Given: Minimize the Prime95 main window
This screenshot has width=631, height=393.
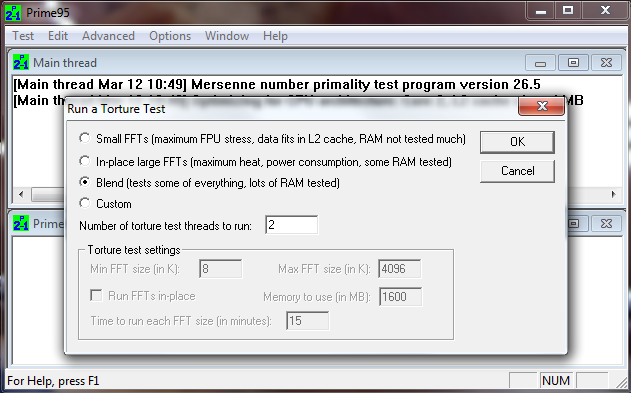Looking at the screenshot, I should click(541, 11).
